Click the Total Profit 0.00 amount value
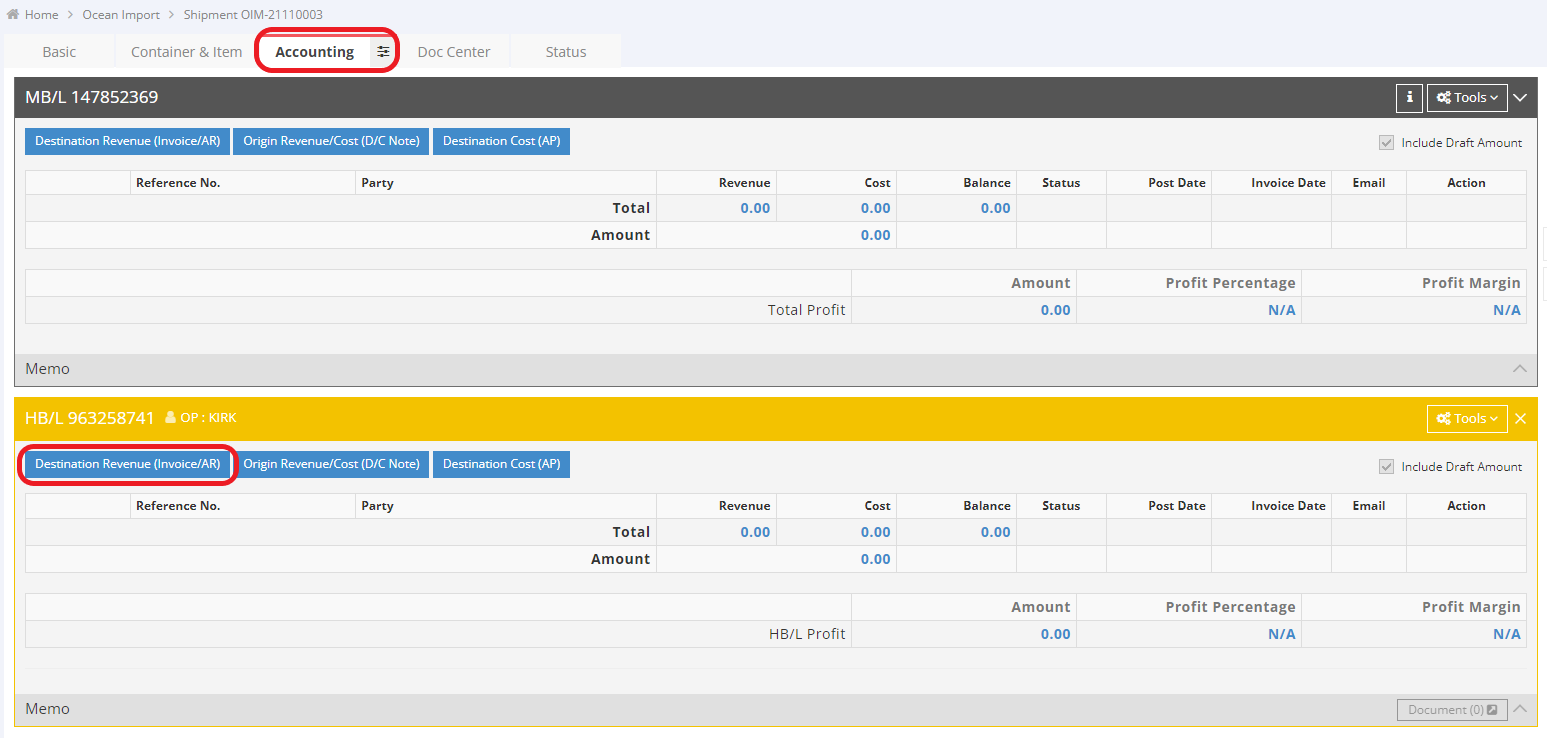 pos(1056,310)
